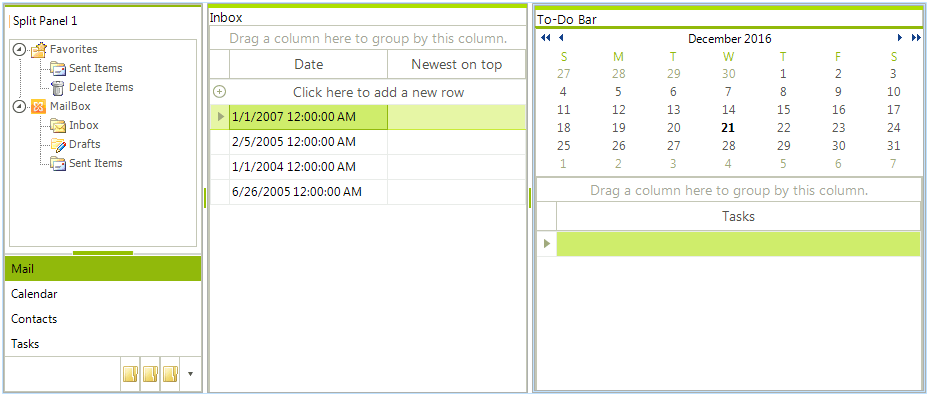Collapse the Favorites tree node
929x397 pixels.
[x=20, y=50]
